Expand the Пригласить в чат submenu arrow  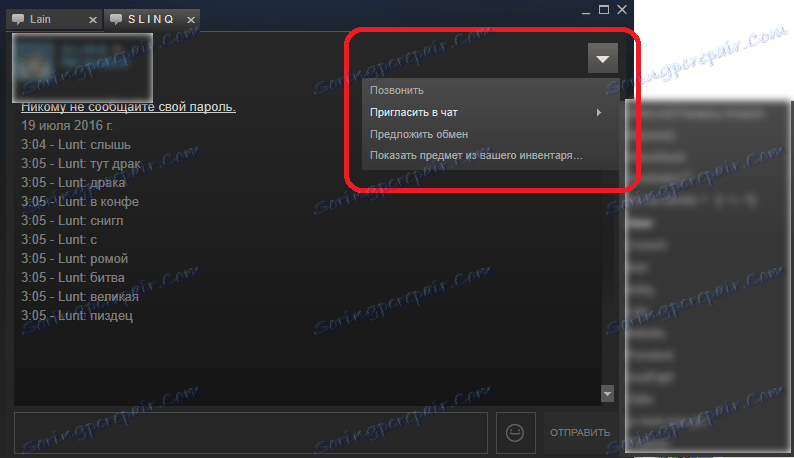599,112
